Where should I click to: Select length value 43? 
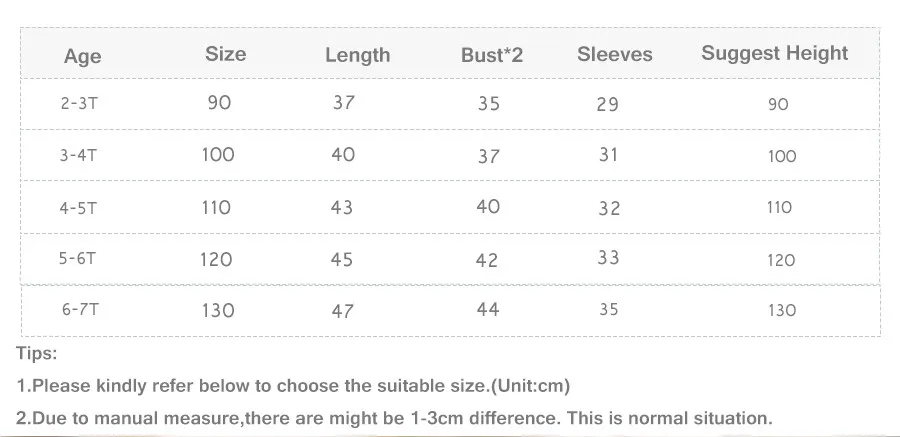point(342,207)
